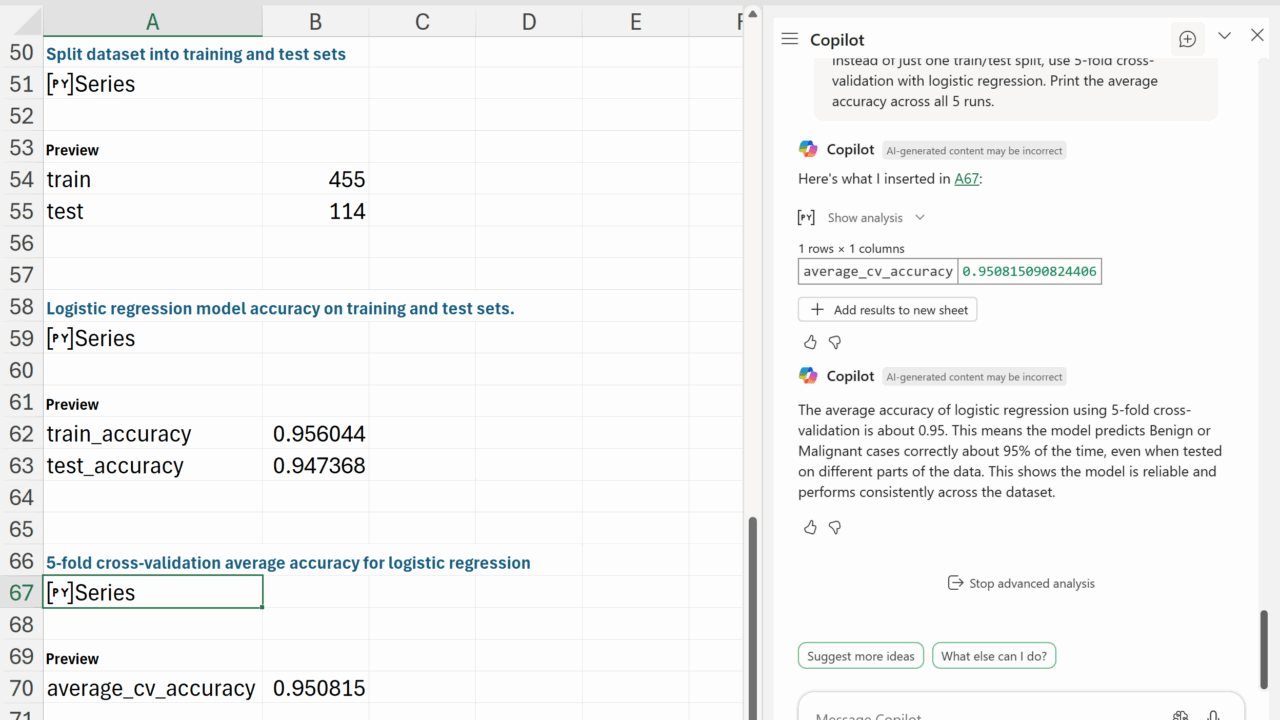Activate the microphone in message box
This screenshot has height=720, width=1280.
[x=1213, y=714]
